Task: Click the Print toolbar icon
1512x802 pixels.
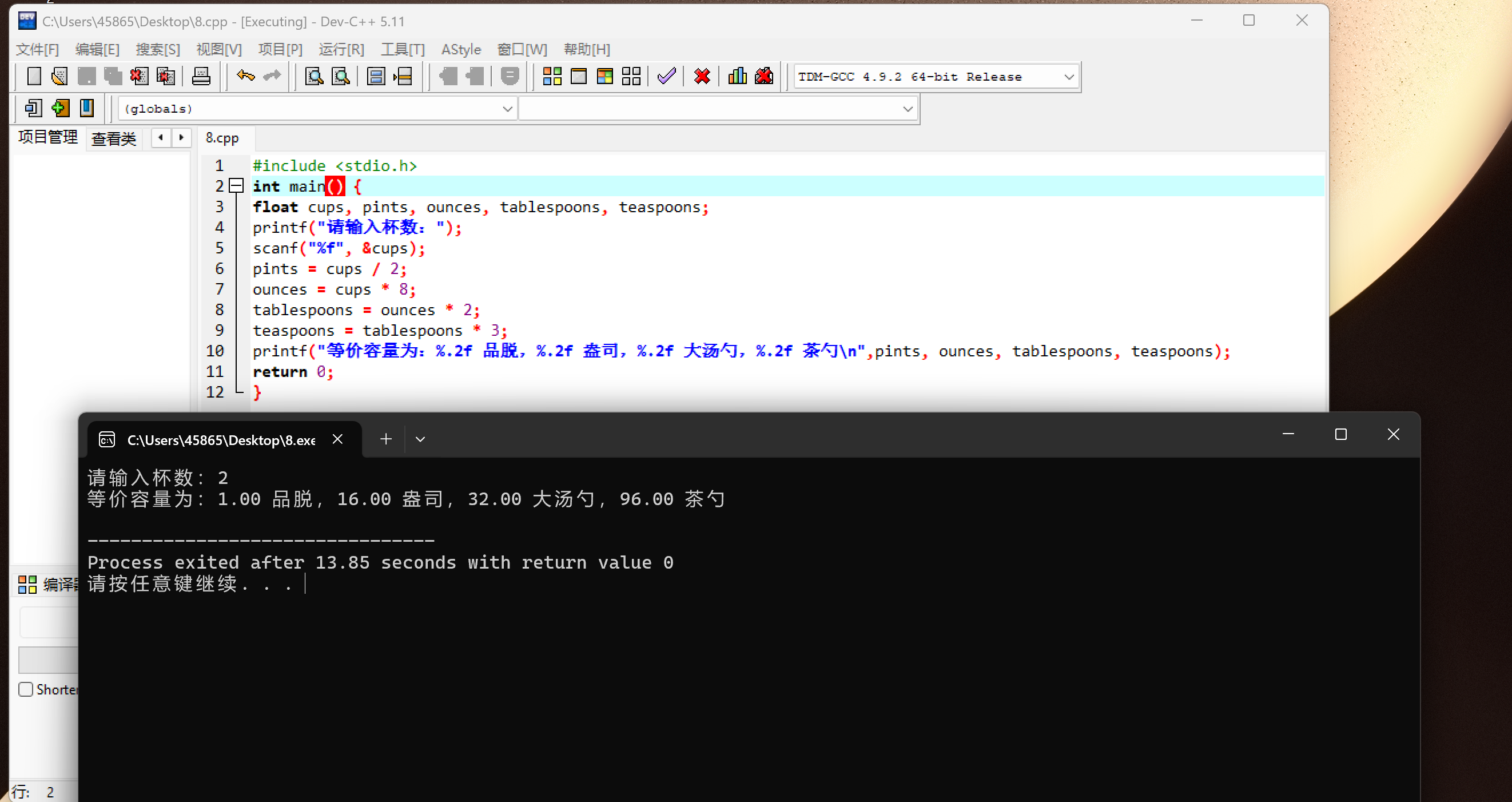Action: tap(201, 76)
